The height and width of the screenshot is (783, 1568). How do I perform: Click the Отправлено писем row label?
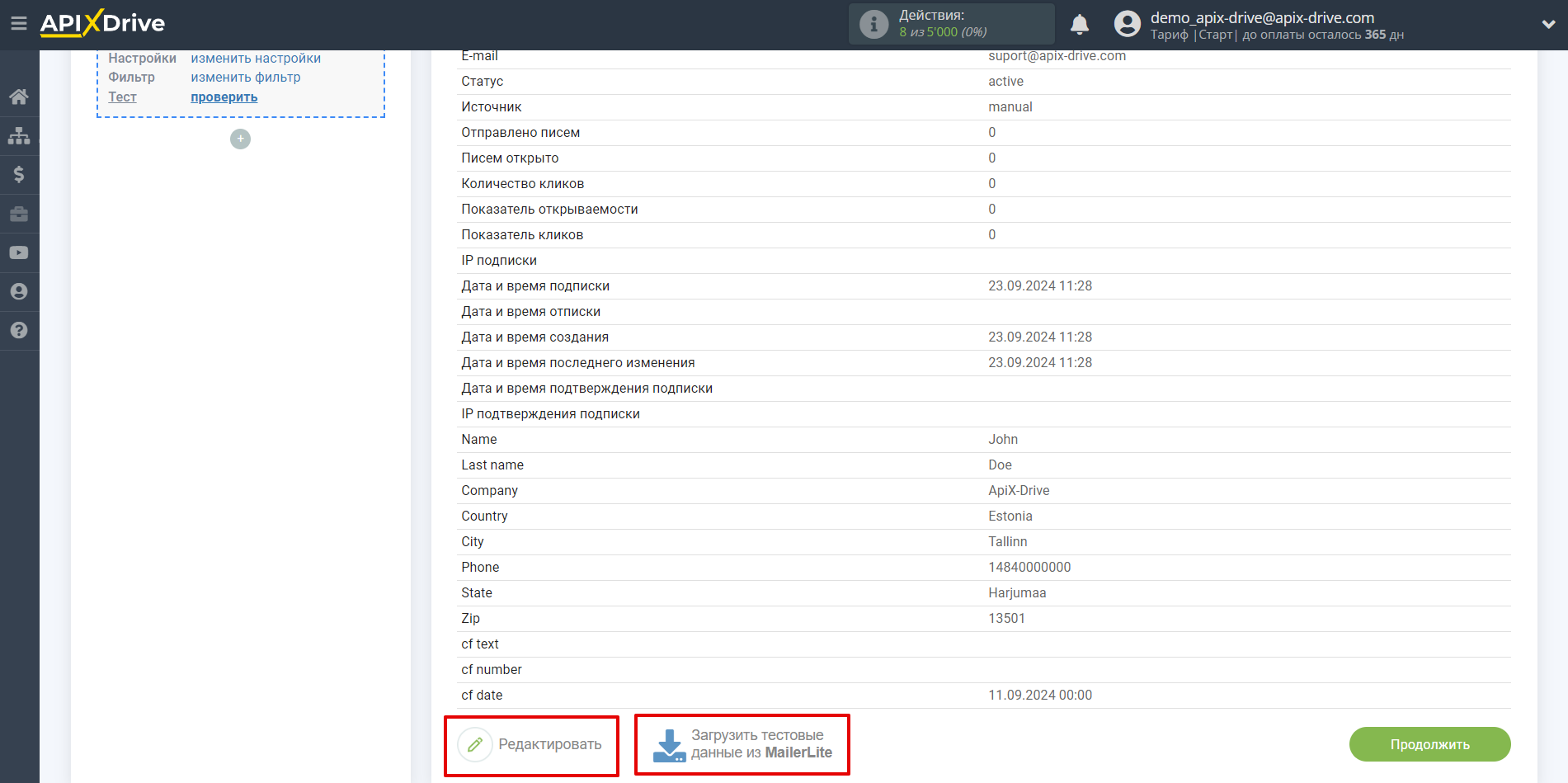coord(520,133)
